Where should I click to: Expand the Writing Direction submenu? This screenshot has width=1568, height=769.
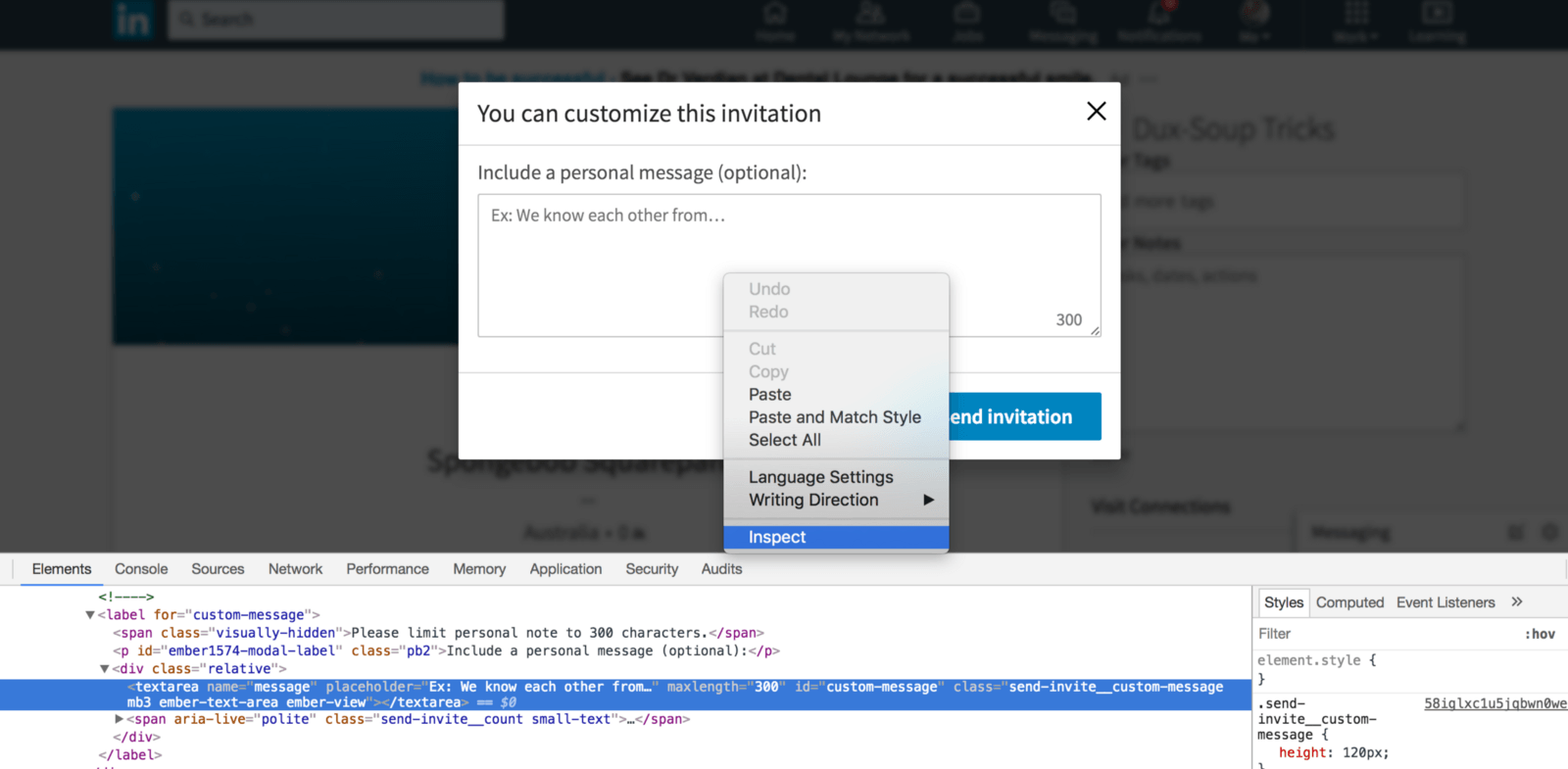click(x=836, y=500)
